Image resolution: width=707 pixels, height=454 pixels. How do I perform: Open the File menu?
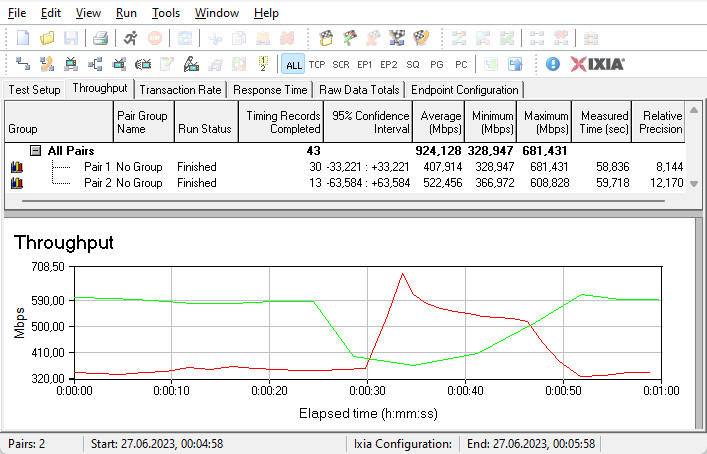[17, 13]
